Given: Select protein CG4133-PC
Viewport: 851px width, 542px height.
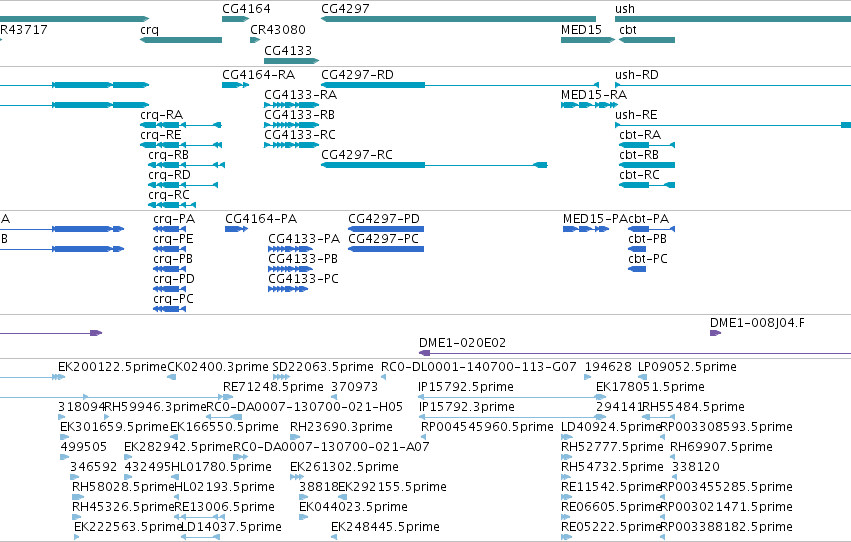Looking at the screenshot, I should coord(303,279).
